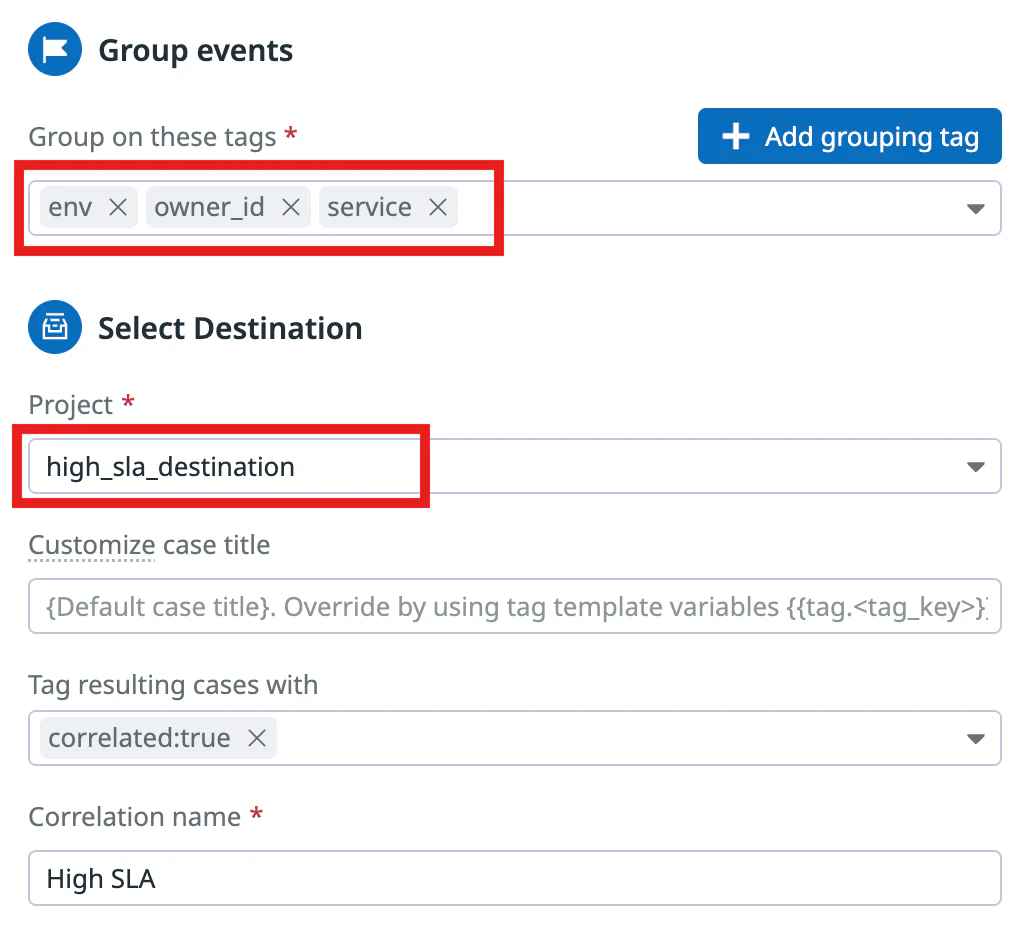Viewport: 1028px width, 930px height.
Task: Click the Tag resulting cases with label
Action: point(173,685)
